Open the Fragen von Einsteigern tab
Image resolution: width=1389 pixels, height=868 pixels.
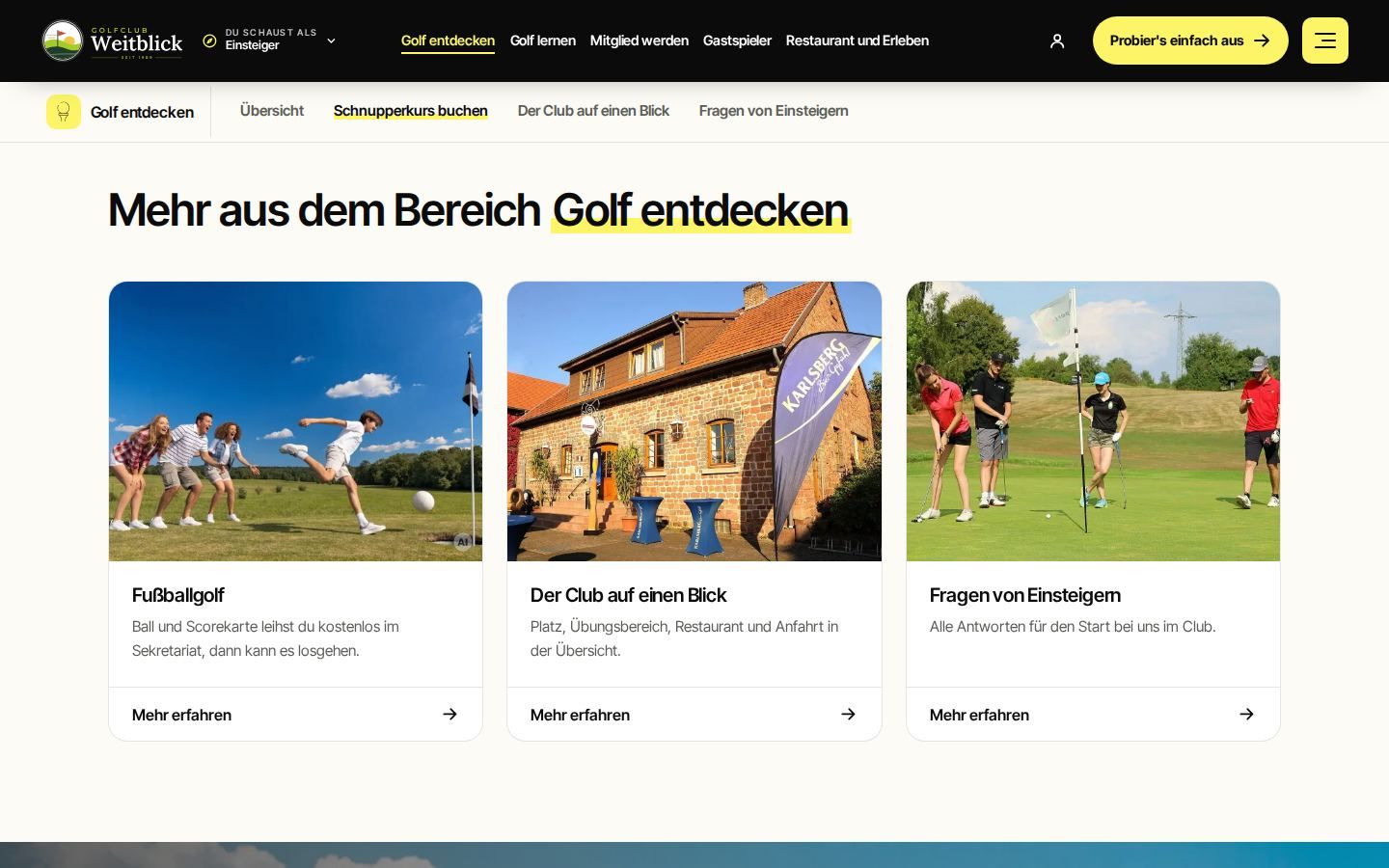(x=774, y=111)
